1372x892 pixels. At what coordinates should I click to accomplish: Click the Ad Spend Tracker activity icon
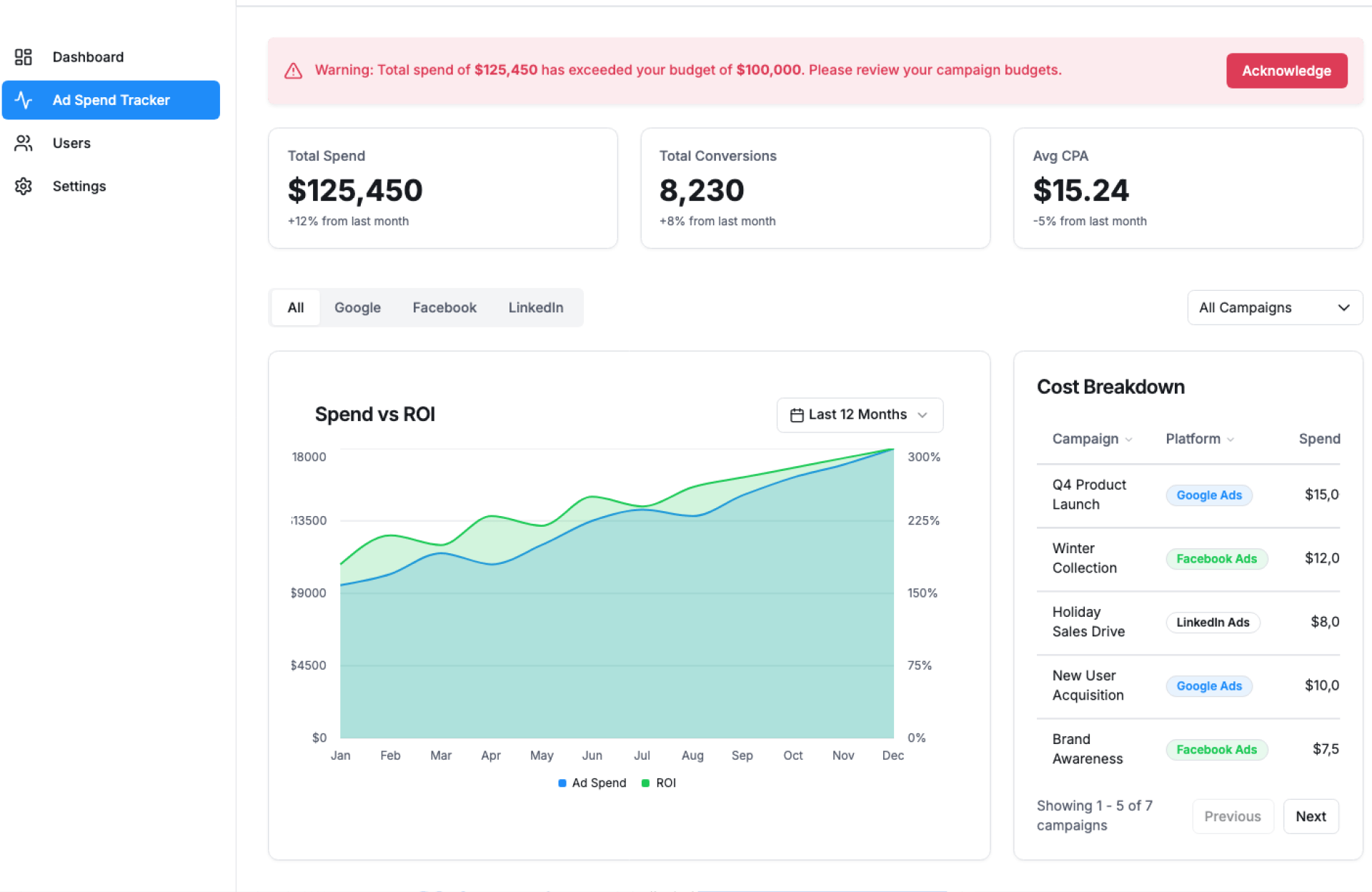point(24,100)
